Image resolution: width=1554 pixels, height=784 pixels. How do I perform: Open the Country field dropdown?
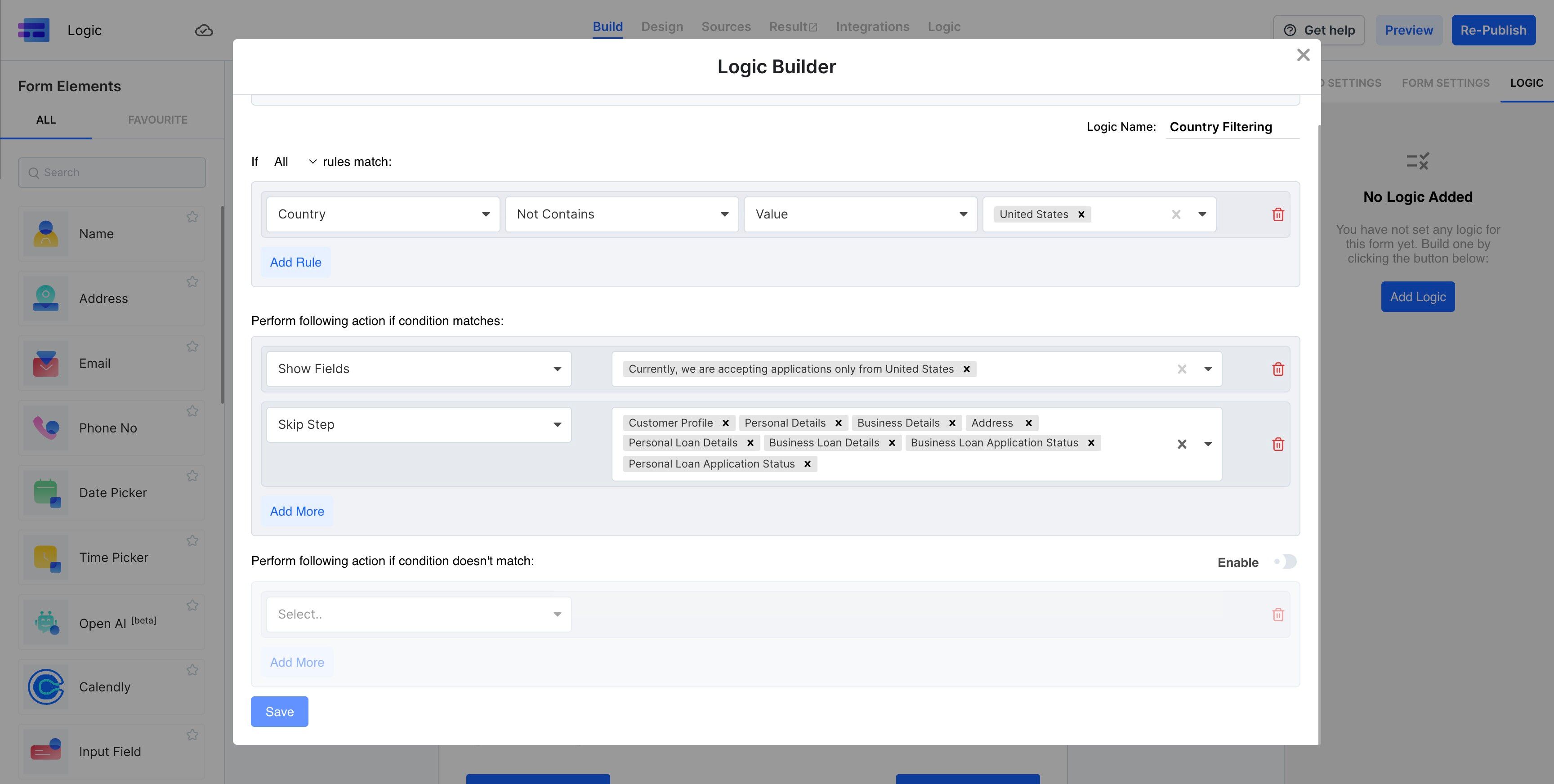point(383,214)
